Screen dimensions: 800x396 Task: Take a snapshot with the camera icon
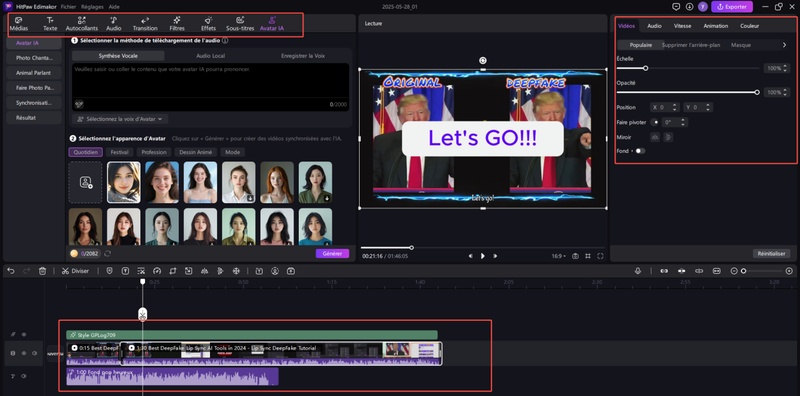tap(576, 256)
